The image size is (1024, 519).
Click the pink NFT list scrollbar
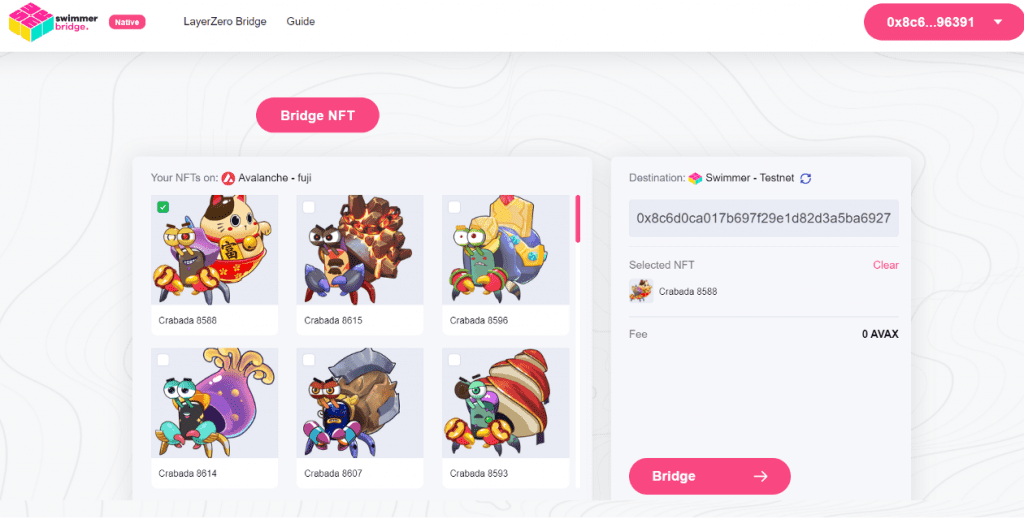tap(577, 219)
